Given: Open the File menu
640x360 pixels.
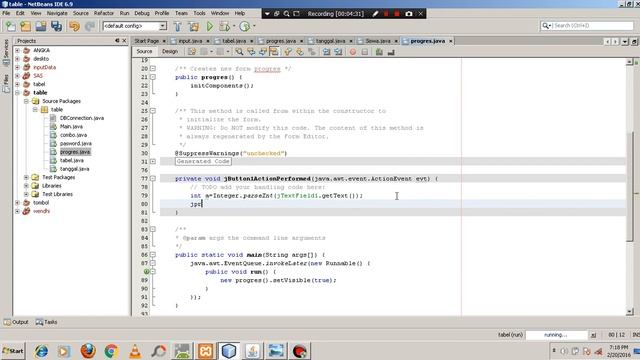Looking at the screenshot, I should click(x=6, y=13).
